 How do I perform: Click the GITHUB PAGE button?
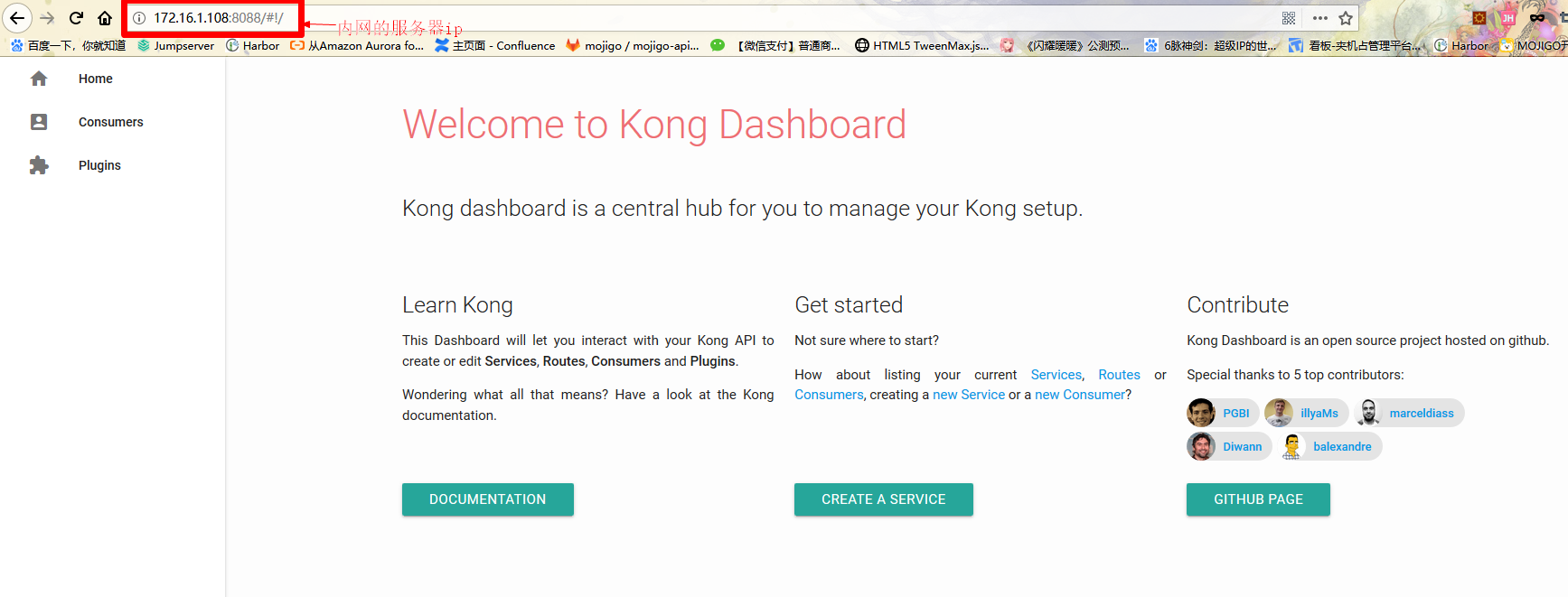click(x=1258, y=499)
